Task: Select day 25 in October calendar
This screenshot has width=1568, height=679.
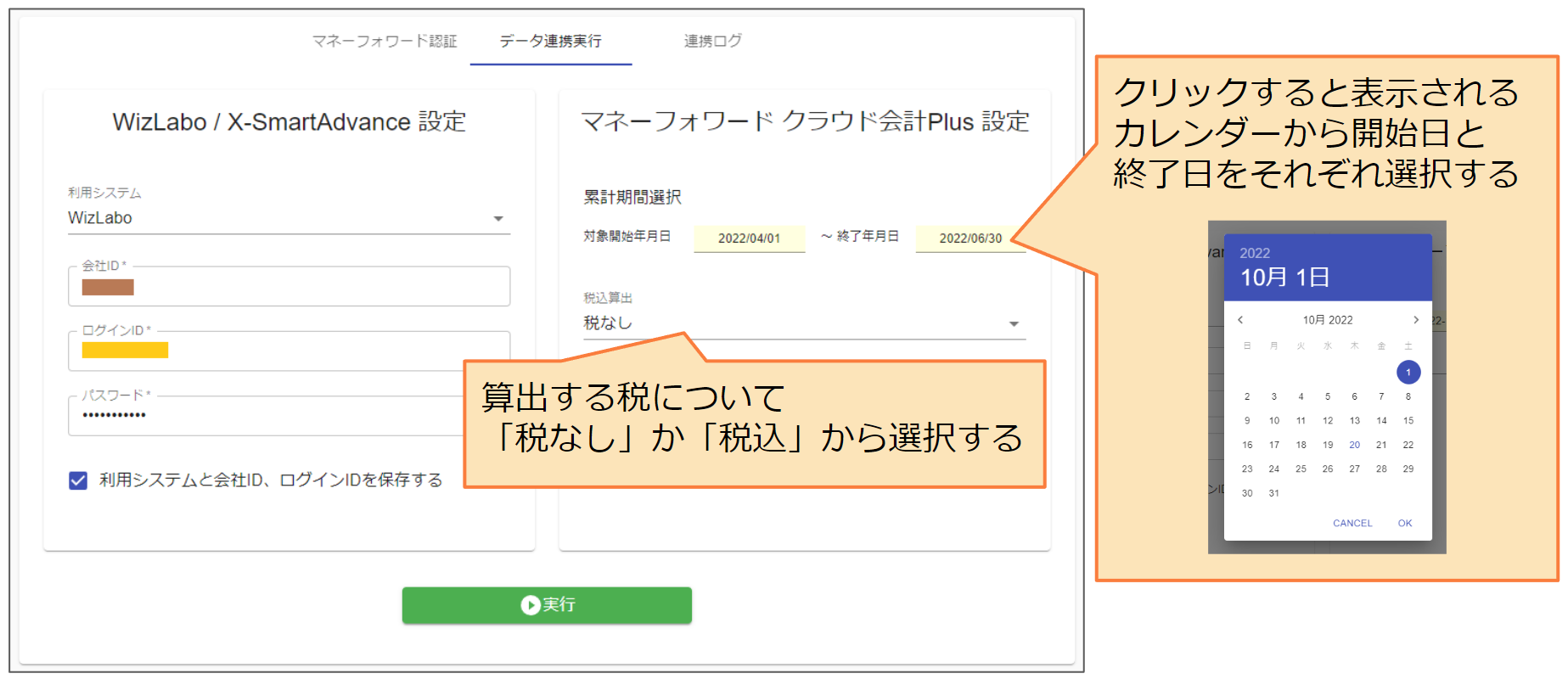Action: [x=1301, y=469]
